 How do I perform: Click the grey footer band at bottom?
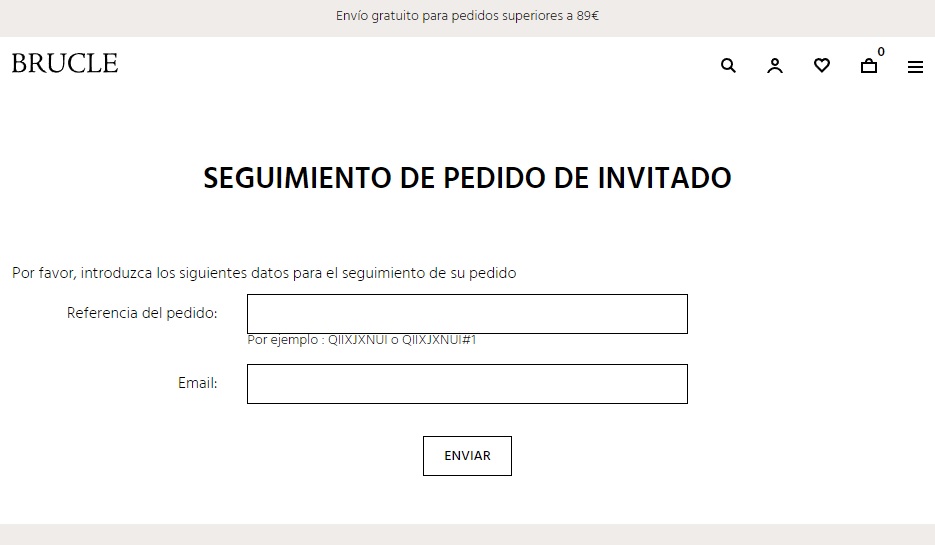pyautogui.click(x=467, y=534)
